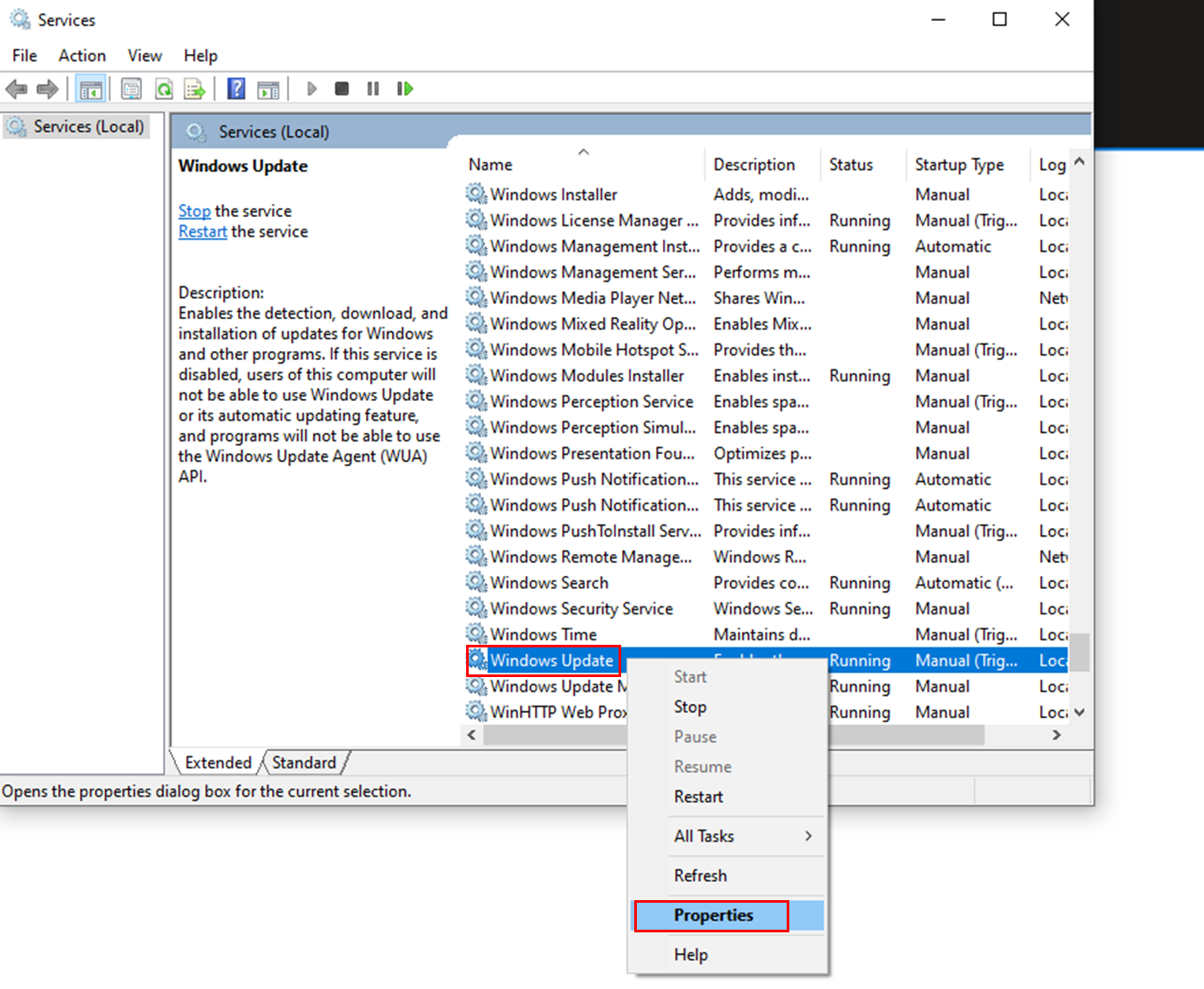Screen dimensions: 1204x989
Task: Select the Windows Mobile Hotspot Service row
Action: pos(767,349)
